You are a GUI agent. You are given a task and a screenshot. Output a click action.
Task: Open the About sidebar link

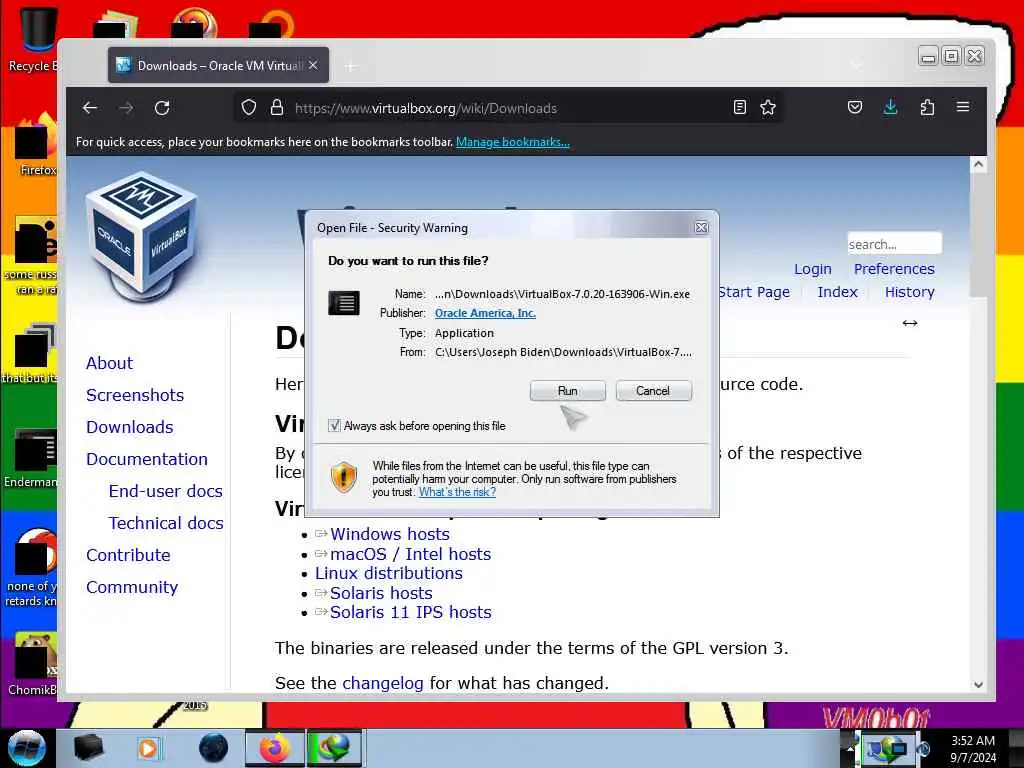click(x=109, y=363)
